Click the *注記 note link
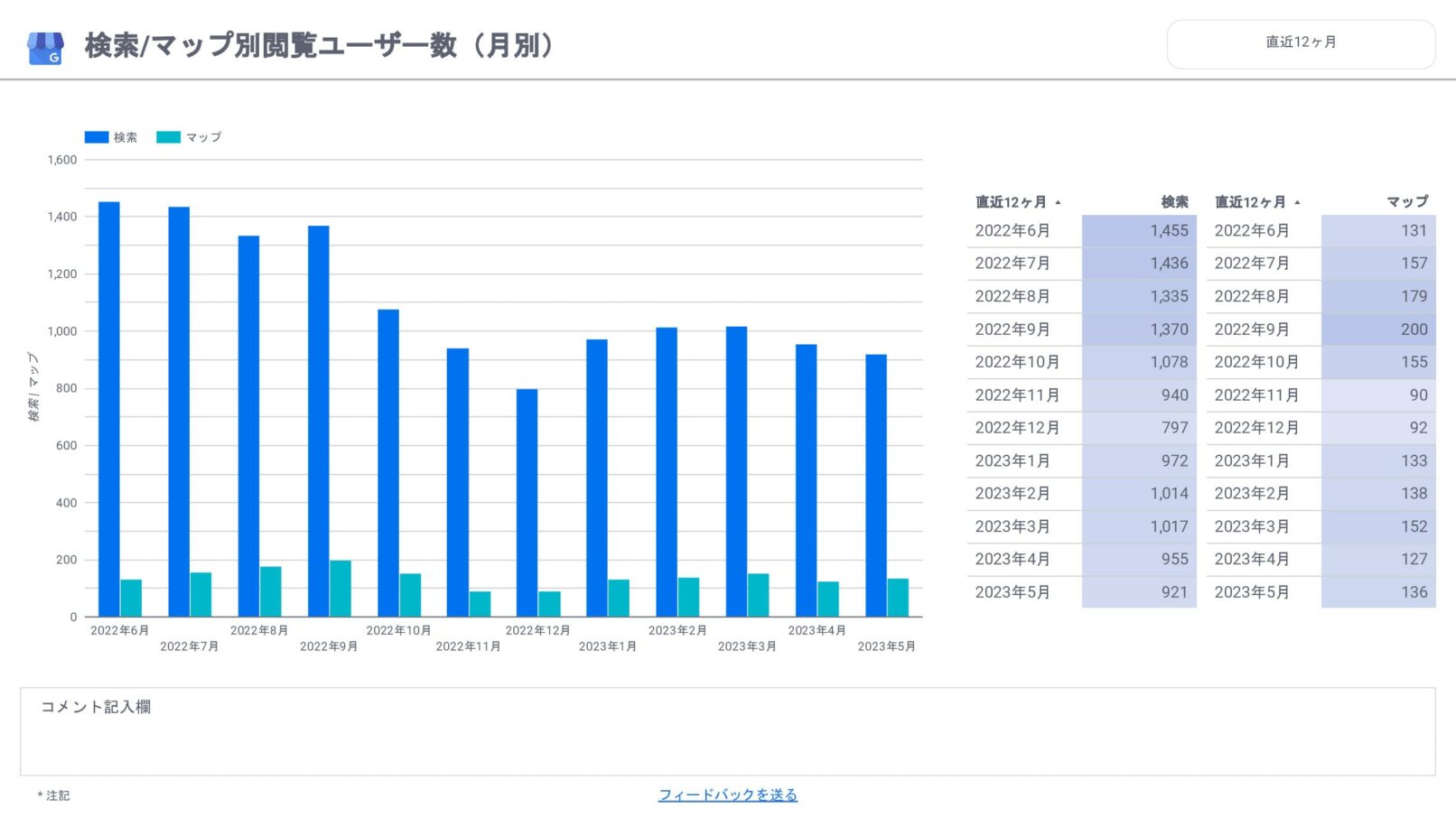1456x817 pixels. click(x=52, y=795)
